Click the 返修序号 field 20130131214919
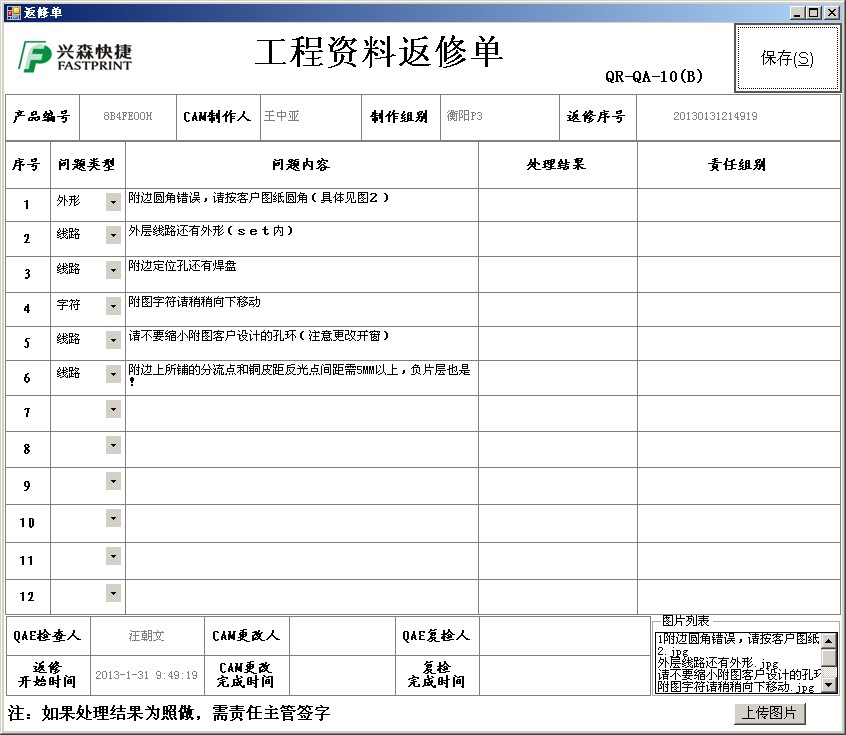Image resolution: width=846 pixels, height=735 pixels. (x=738, y=117)
